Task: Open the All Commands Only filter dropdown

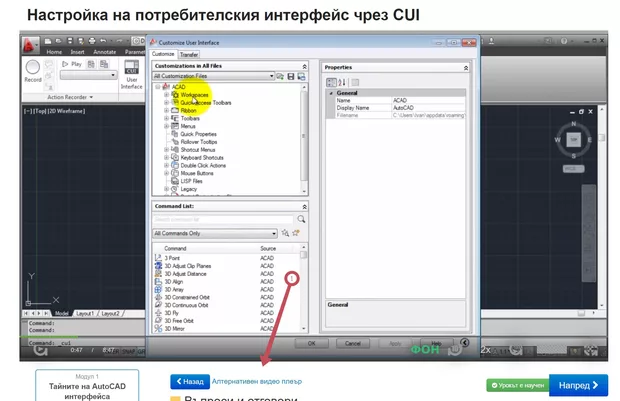Action: [215, 233]
